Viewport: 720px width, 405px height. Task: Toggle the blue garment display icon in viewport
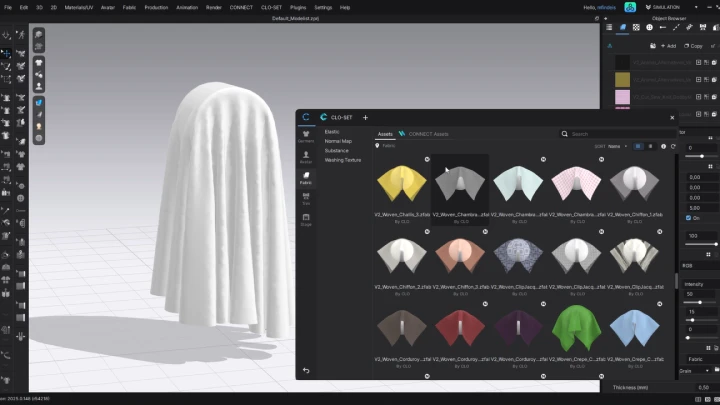click(x=39, y=102)
